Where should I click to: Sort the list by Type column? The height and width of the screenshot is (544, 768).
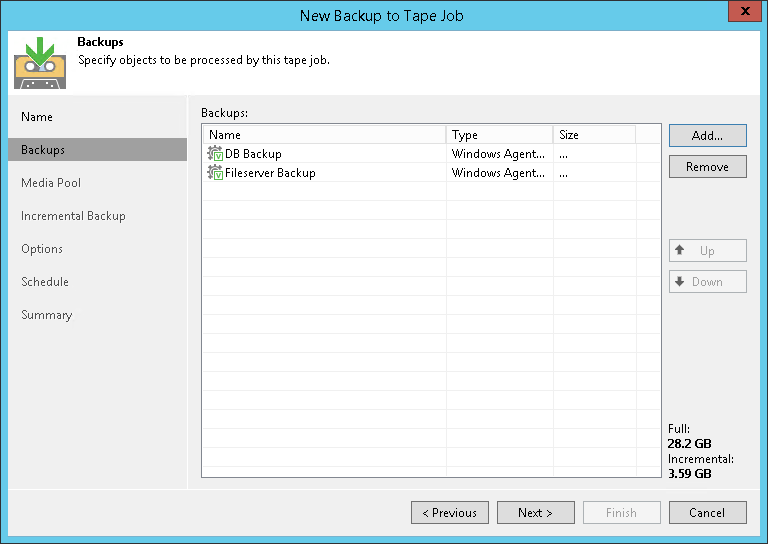point(499,135)
